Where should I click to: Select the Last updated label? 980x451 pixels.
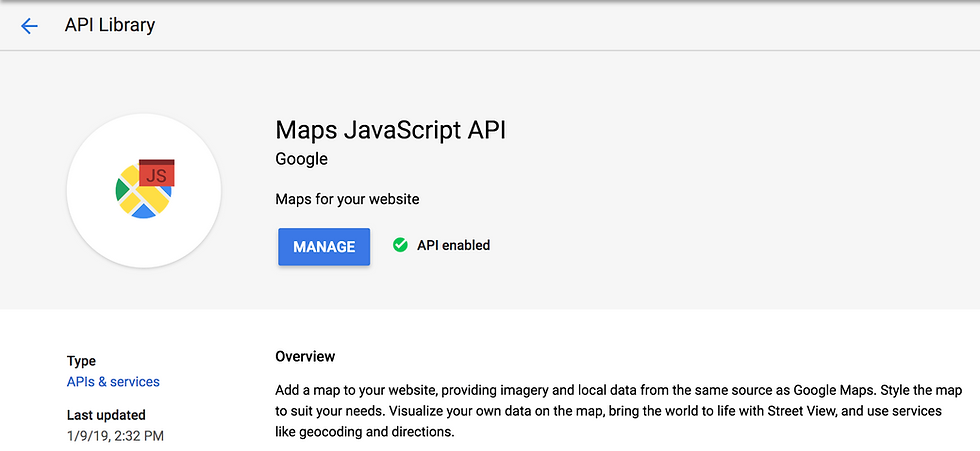tap(106, 415)
